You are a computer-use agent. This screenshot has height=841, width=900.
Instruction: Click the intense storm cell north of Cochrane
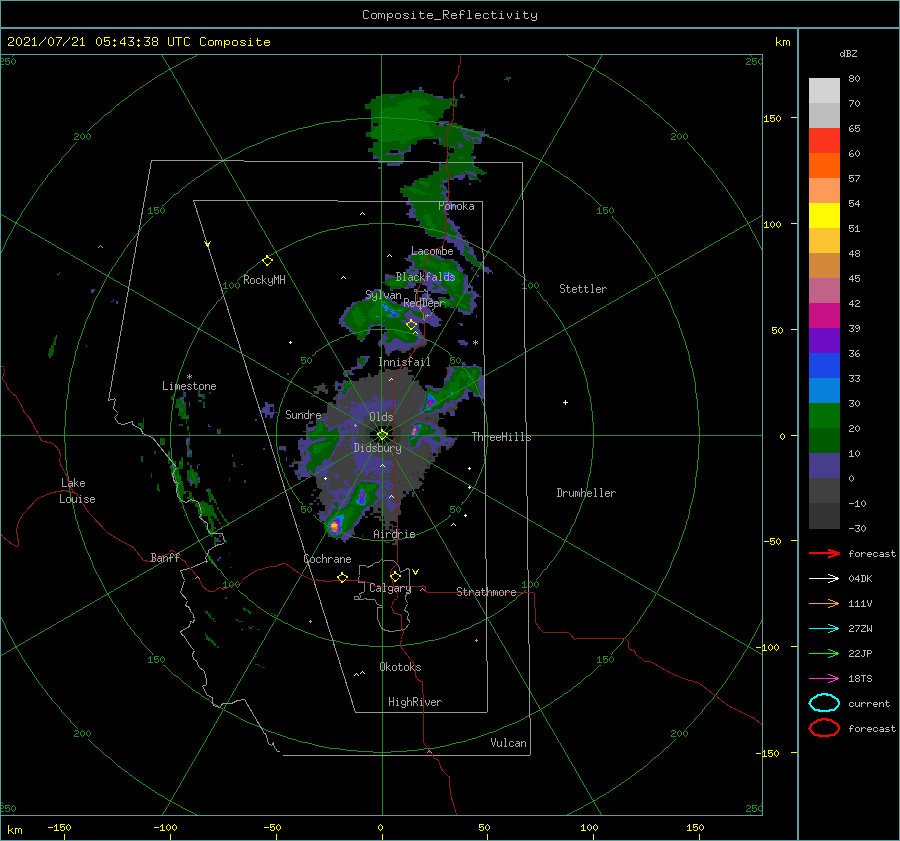click(335, 525)
